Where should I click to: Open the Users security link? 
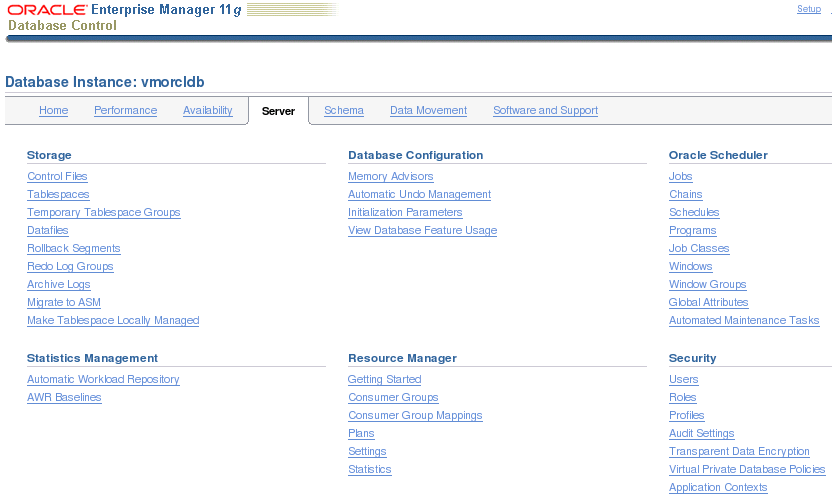pyautogui.click(x=684, y=379)
